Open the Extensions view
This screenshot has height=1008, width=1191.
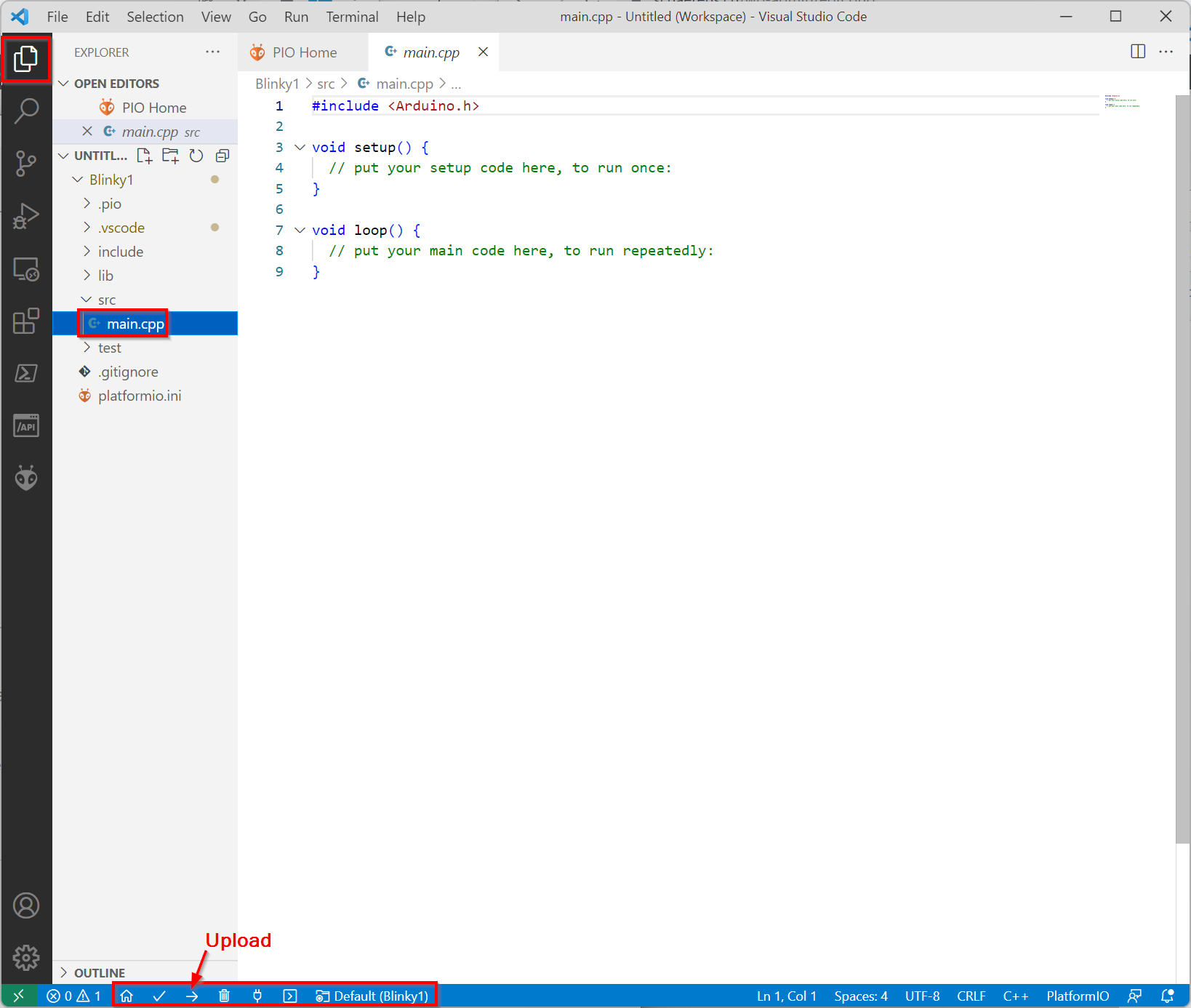pyautogui.click(x=26, y=321)
